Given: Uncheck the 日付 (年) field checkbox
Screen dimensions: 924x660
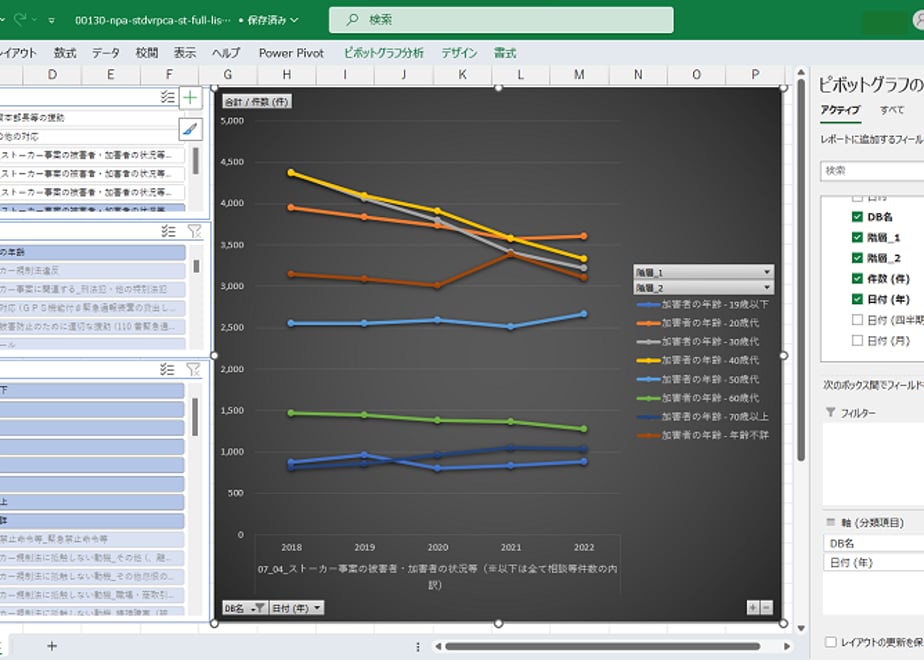Looking at the screenshot, I should pos(857,299).
